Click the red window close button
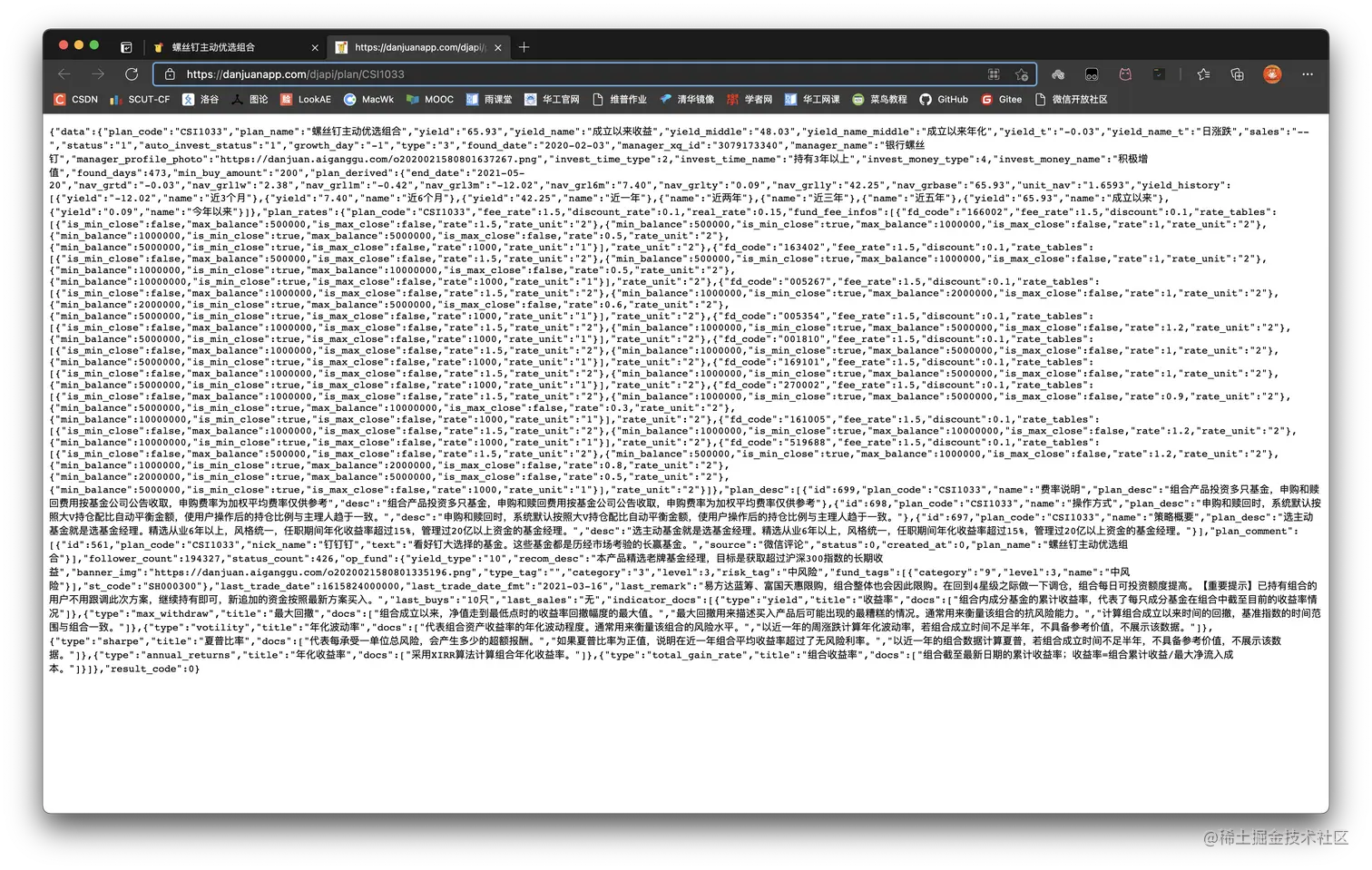This screenshot has width=1372, height=870. click(x=64, y=45)
